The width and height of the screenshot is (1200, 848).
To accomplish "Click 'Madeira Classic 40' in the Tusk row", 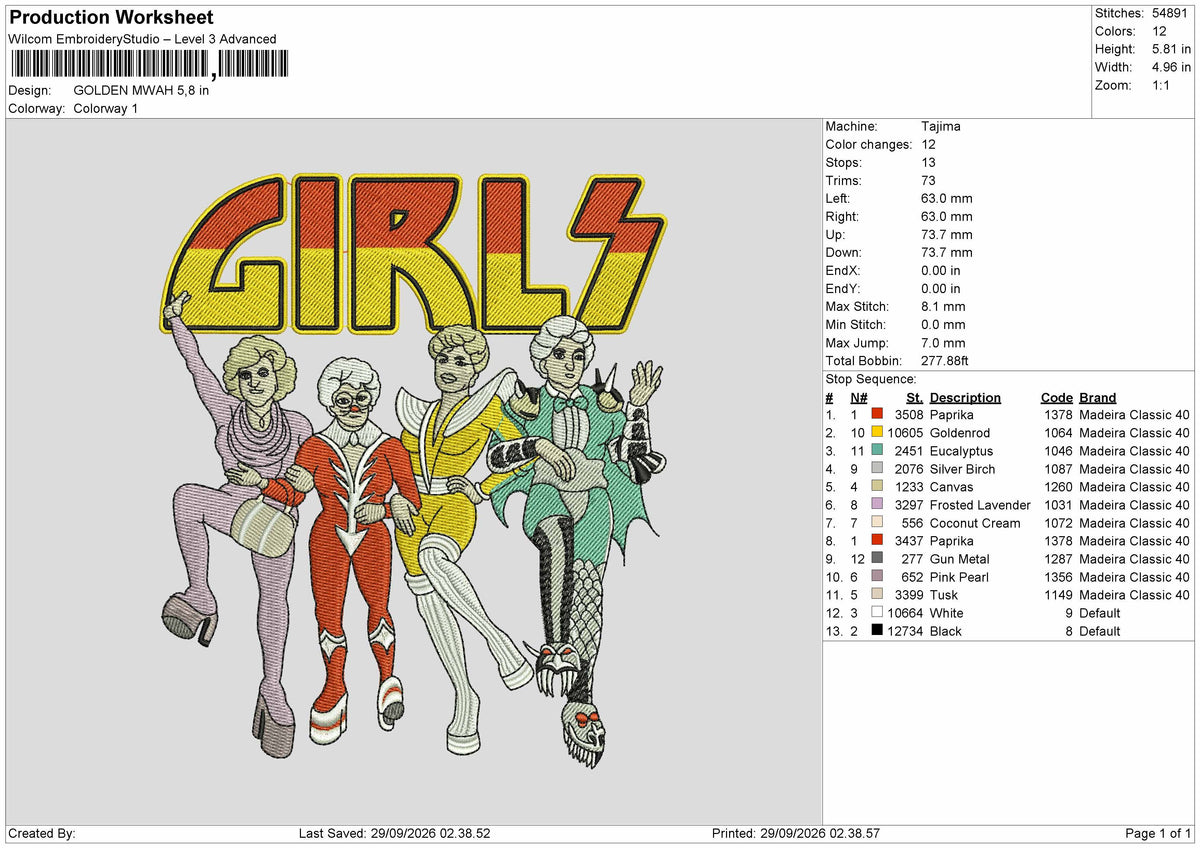I will (1135, 594).
